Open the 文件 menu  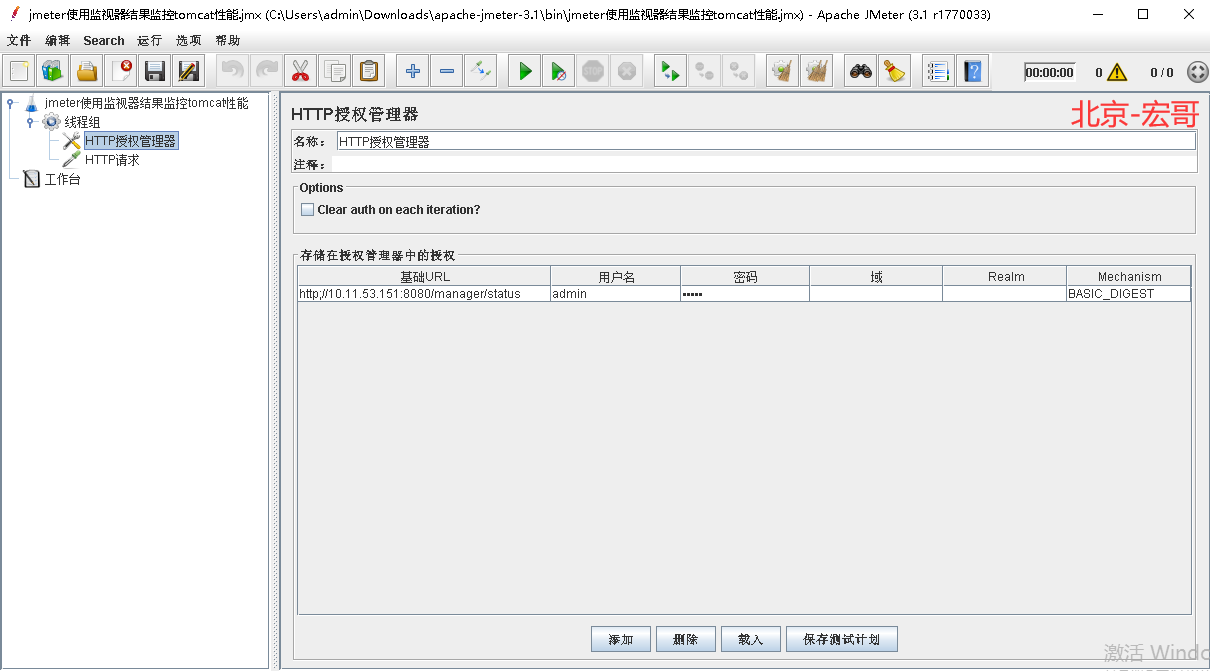[x=19, y=40]
